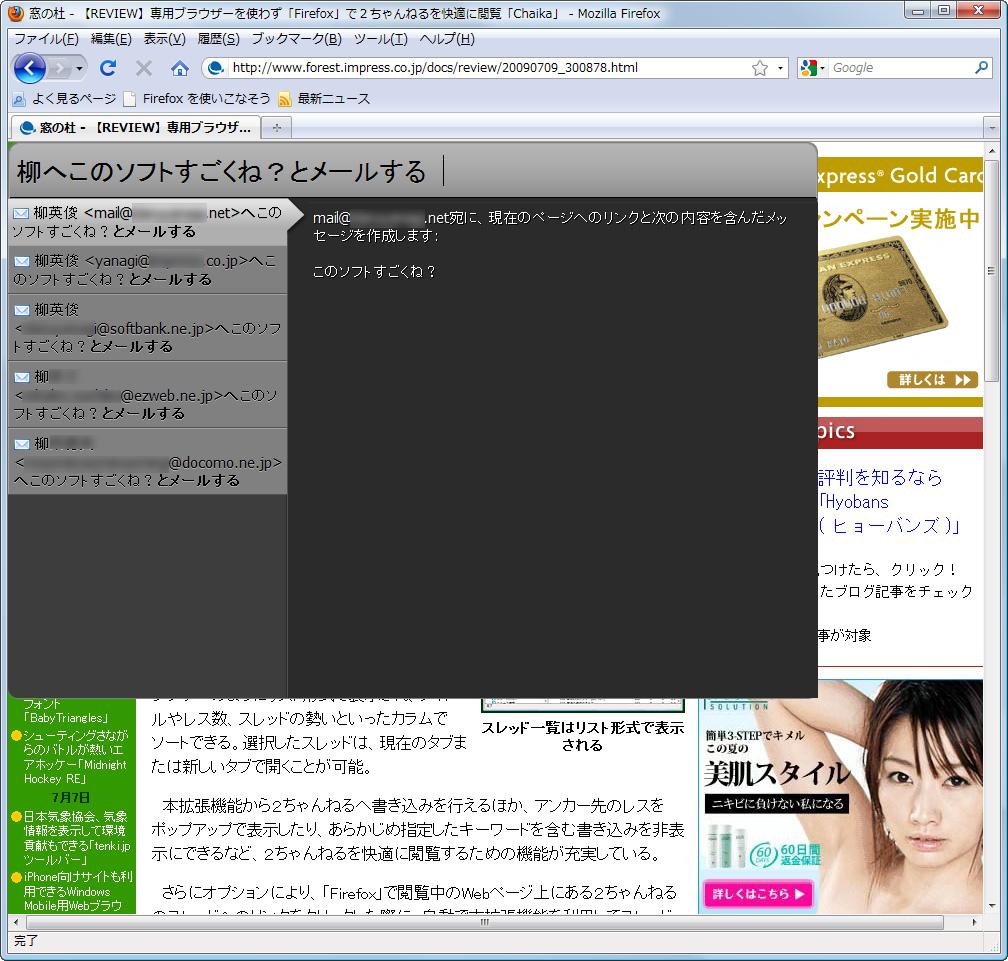Image resolution: width=1008 pixels, height=961 pixels.
Task: Click the 詳しくはこちら pink ad button
Action: (x=758, y=894)
